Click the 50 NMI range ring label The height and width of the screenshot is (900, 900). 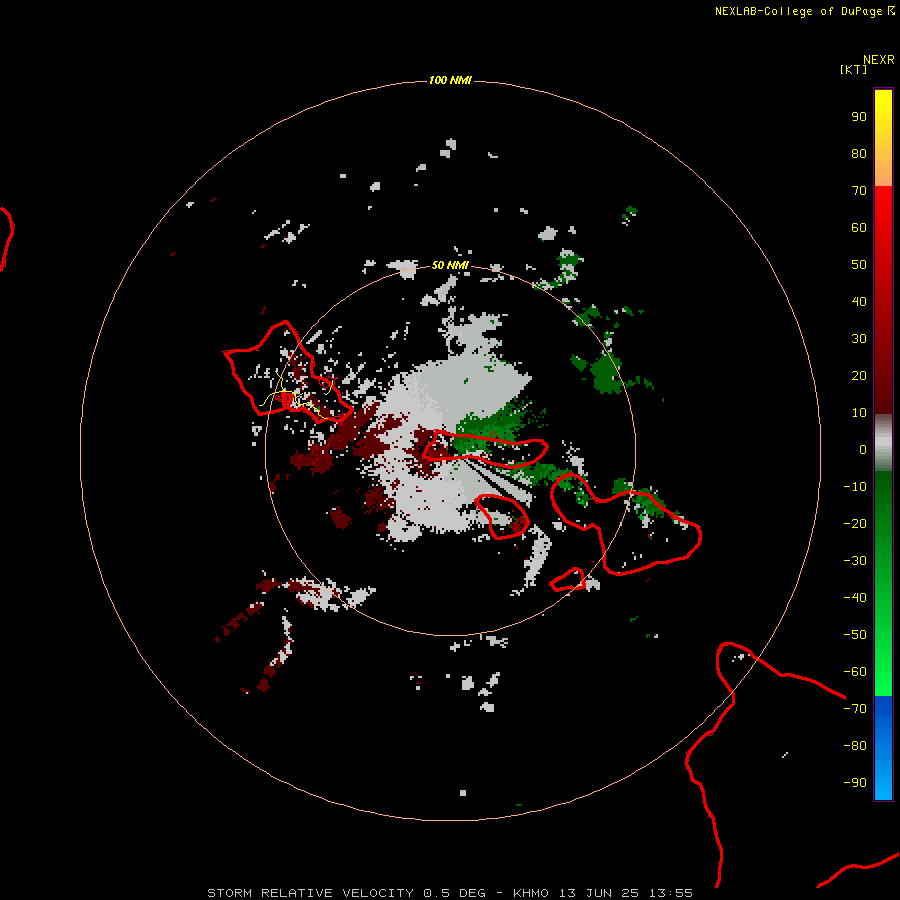coord(450,265)
